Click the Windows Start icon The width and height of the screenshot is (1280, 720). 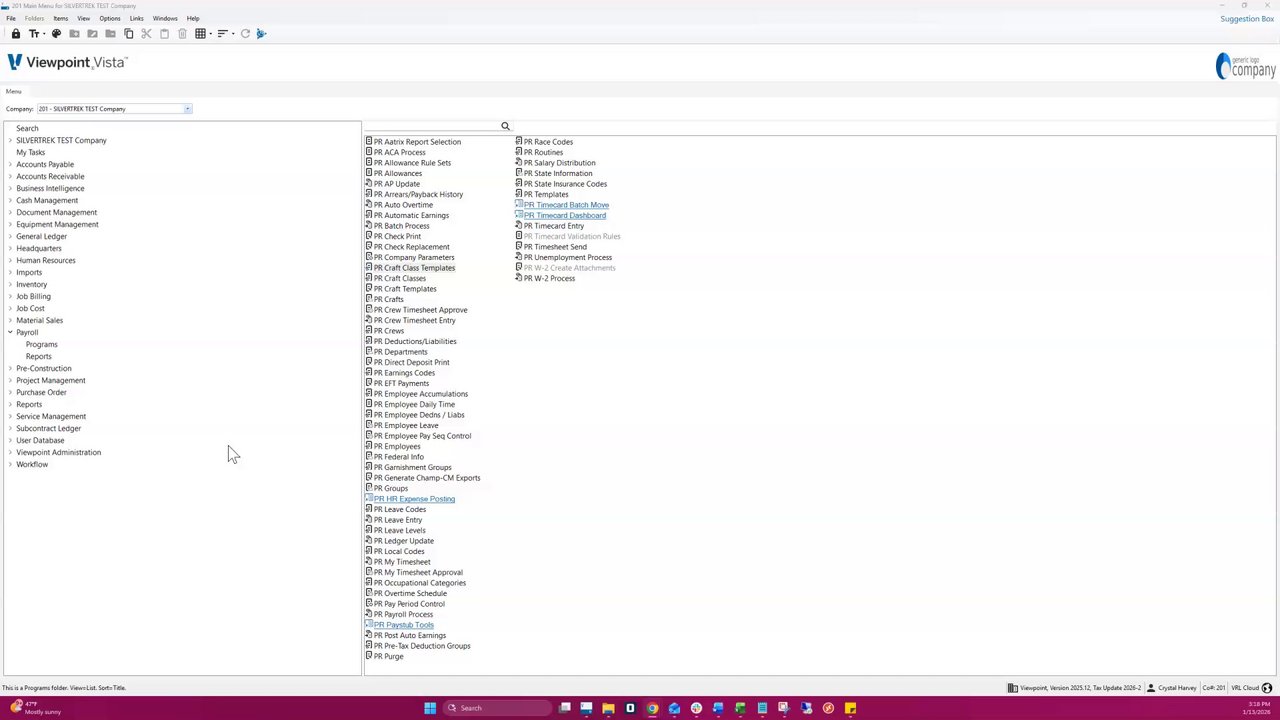point(430,708)
